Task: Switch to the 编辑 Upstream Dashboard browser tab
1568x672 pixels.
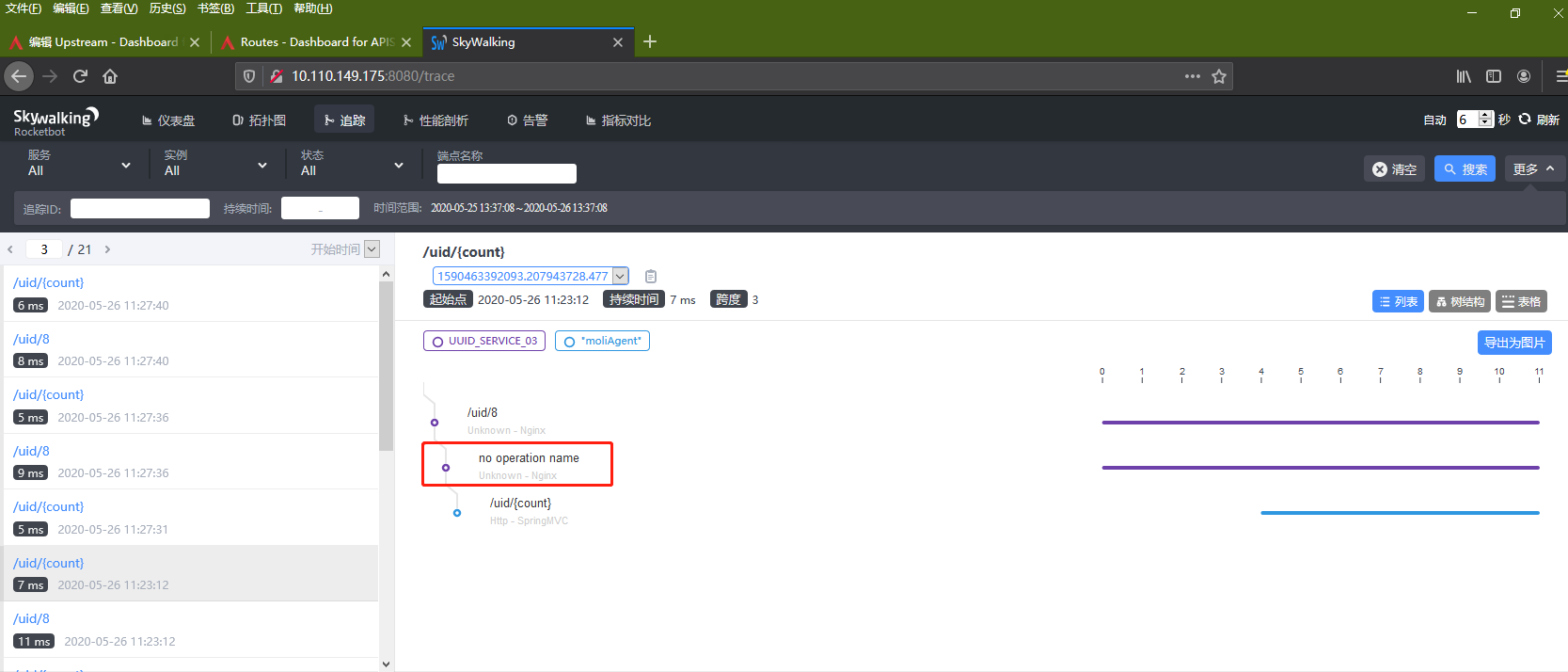Action: pyautogui.click(x=103, y=42)
